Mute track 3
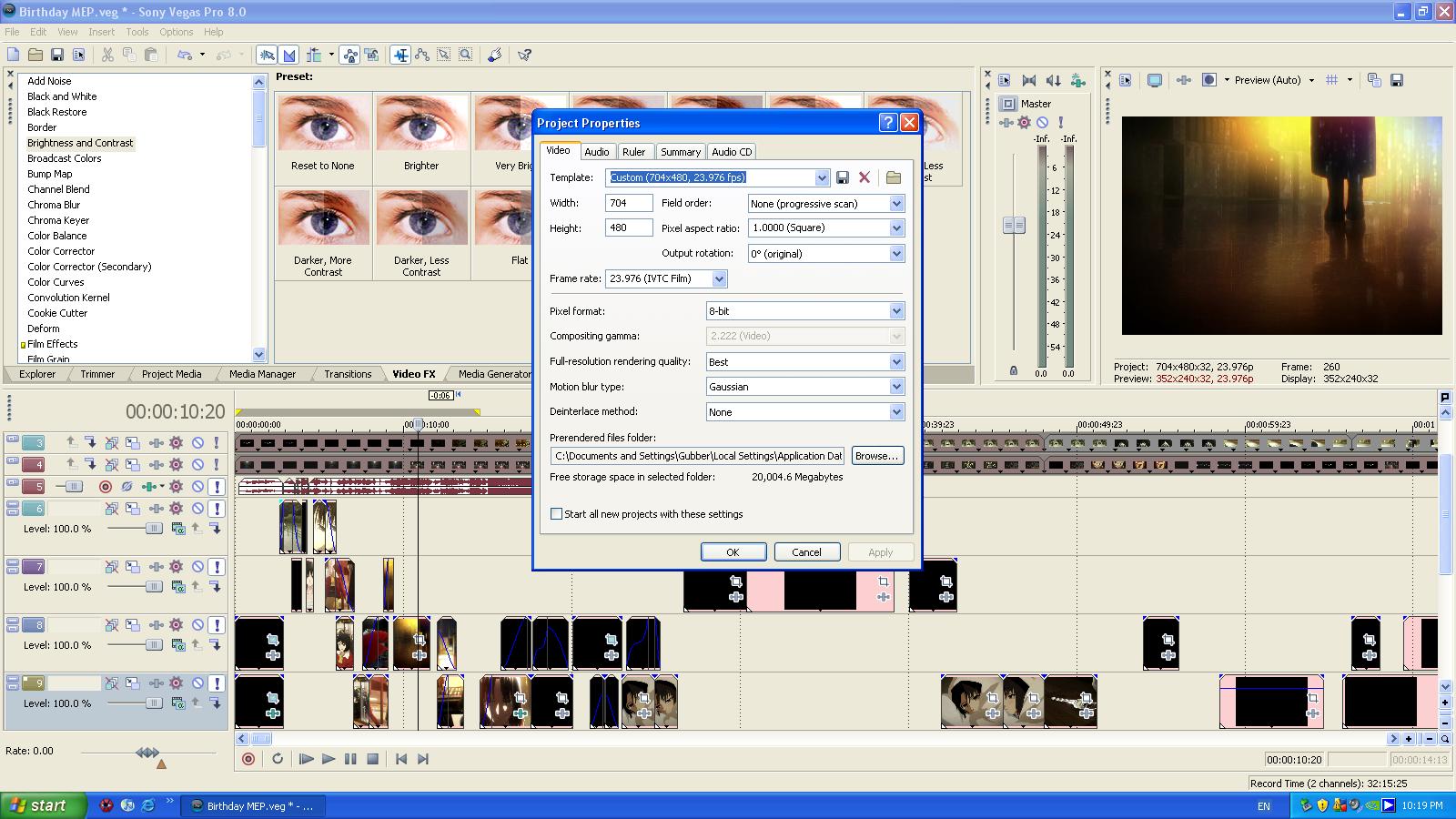The height and width of the screenshot is (819, 1456). [197, 443]
